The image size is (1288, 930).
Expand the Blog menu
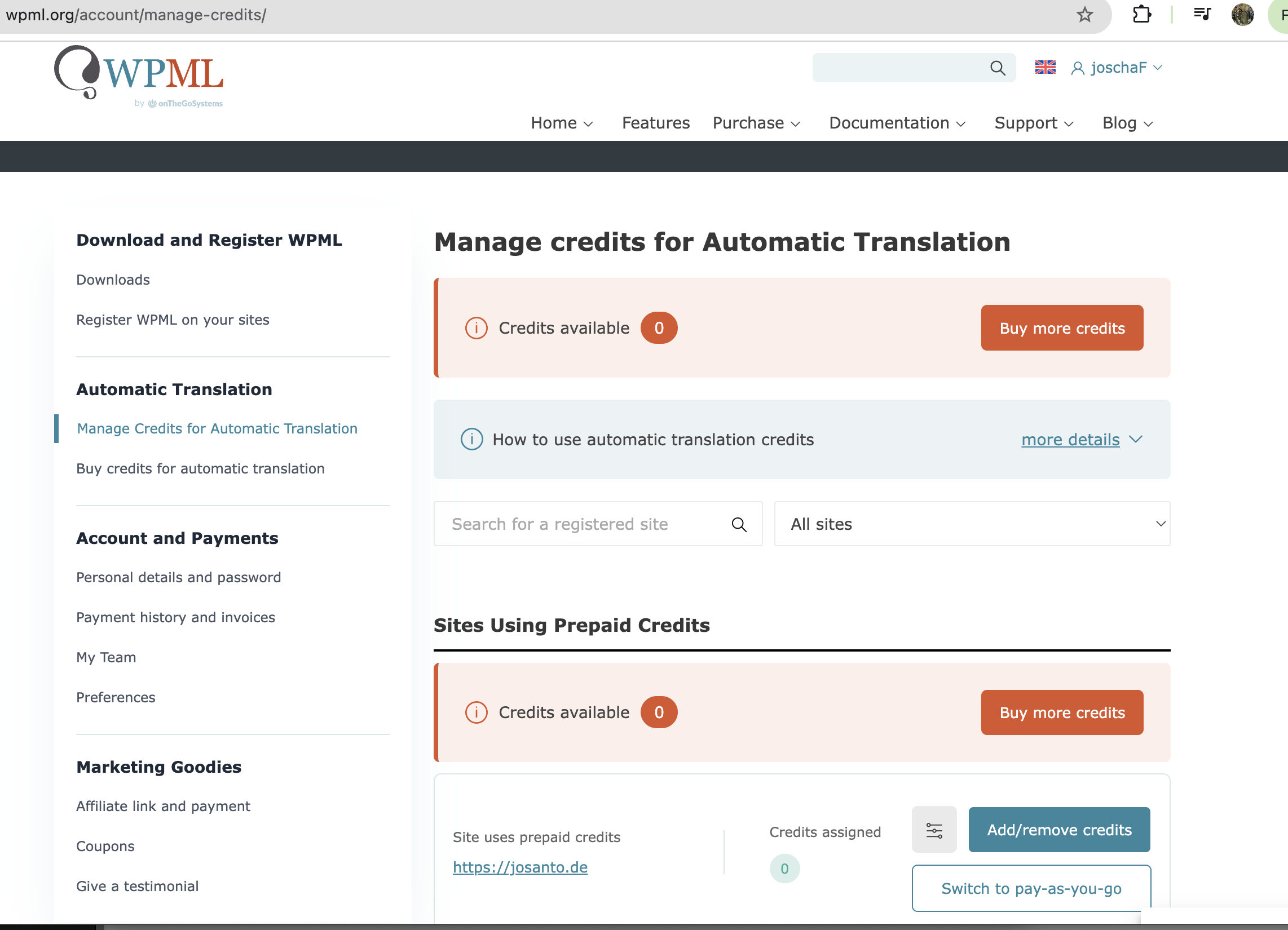[1127, 123]
